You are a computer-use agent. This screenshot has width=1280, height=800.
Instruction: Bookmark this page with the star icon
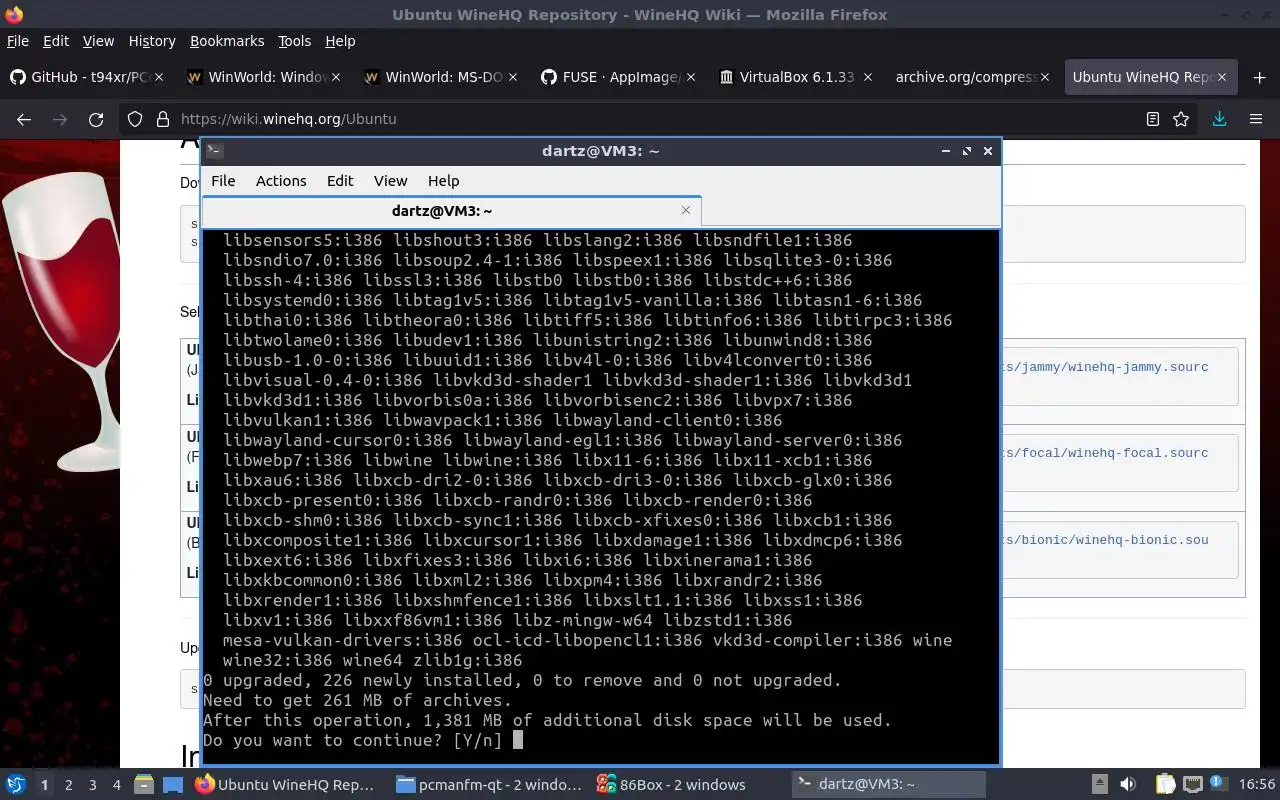pos(1181,119)
